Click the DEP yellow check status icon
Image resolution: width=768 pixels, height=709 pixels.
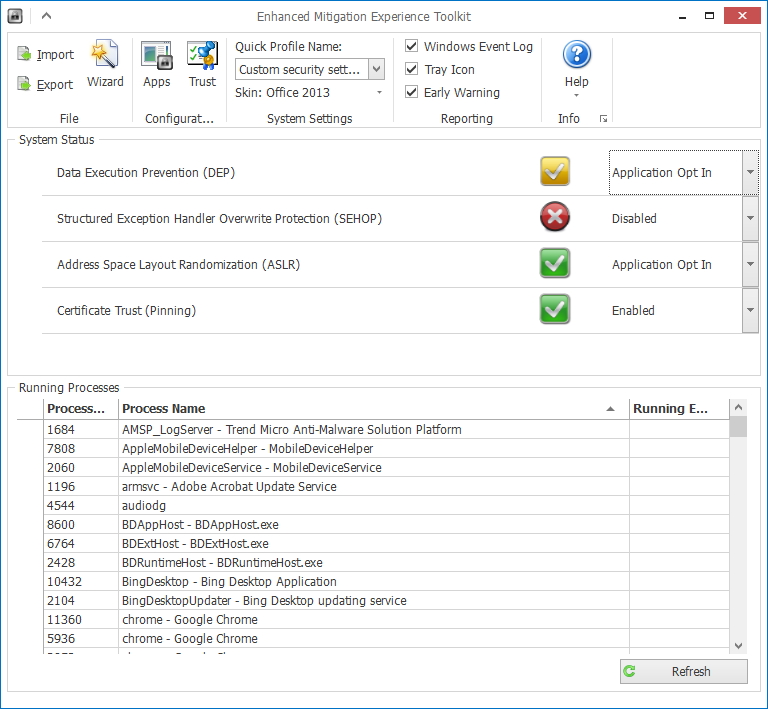554,171
